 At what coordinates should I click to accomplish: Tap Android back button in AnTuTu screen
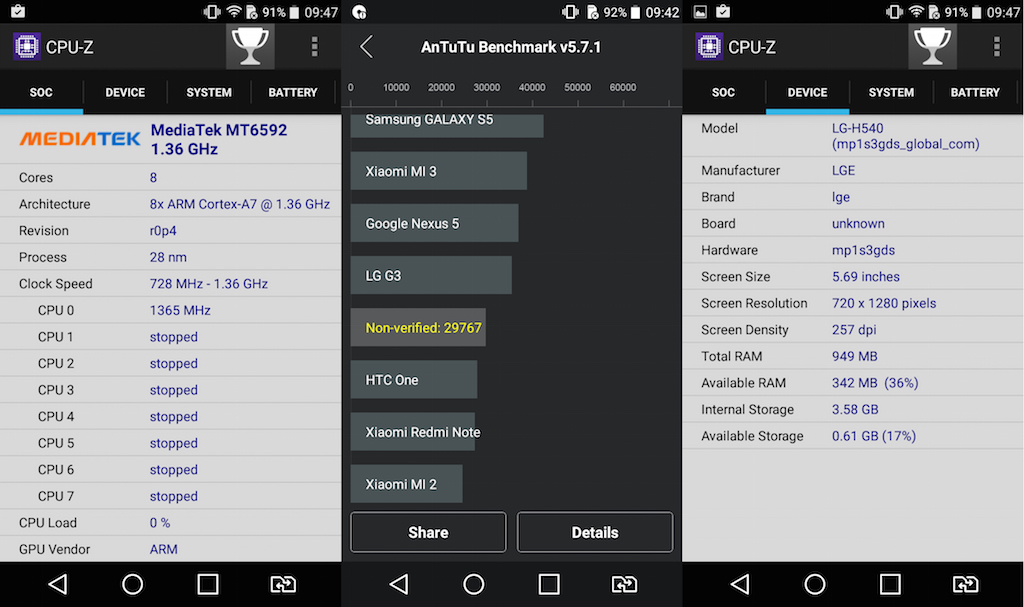(398, 583)
